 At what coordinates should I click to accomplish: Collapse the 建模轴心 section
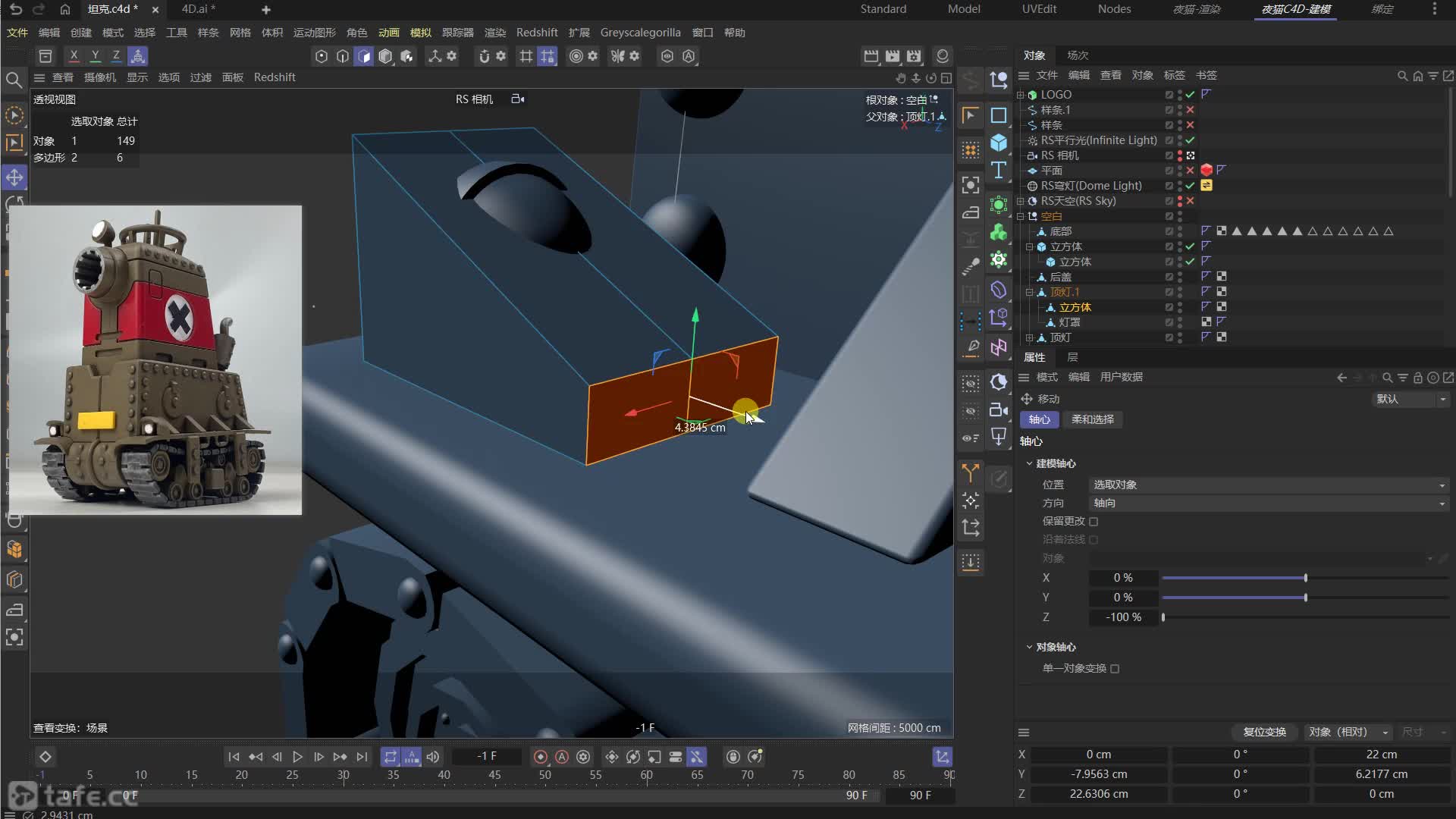click(x=1029, y=463)
